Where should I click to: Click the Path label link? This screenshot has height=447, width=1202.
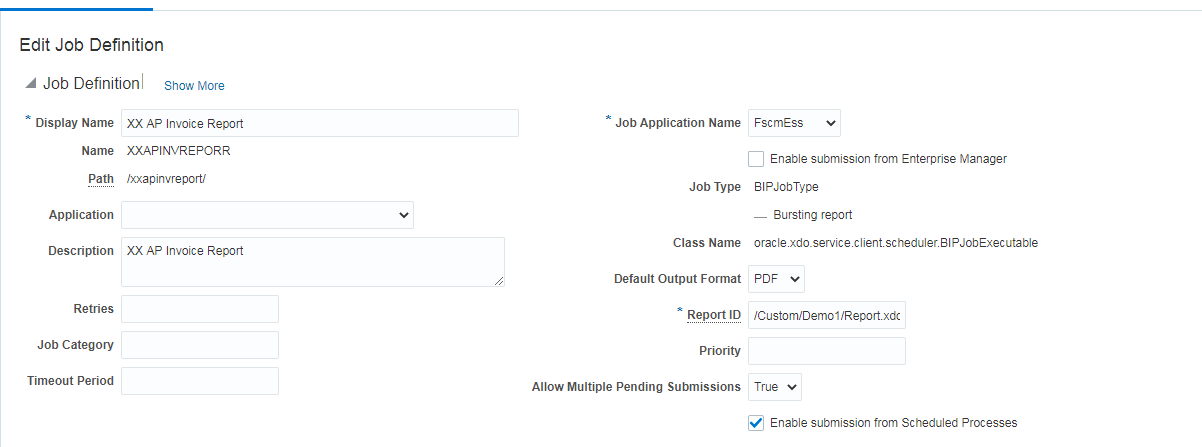pyautogui.click(x=100, y=179)
